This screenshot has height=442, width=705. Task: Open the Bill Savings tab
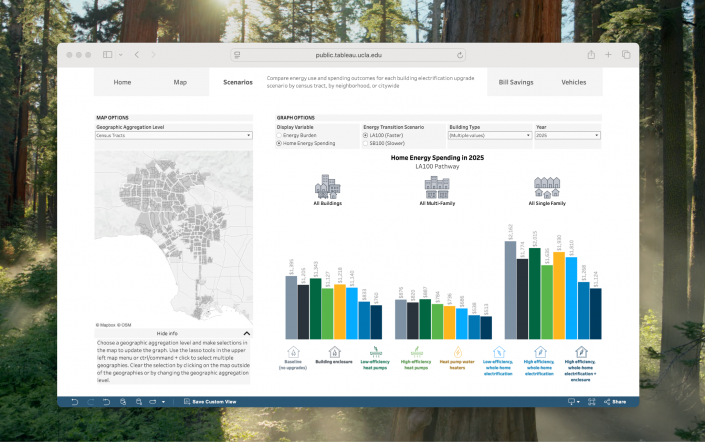(x=516, y=82)
